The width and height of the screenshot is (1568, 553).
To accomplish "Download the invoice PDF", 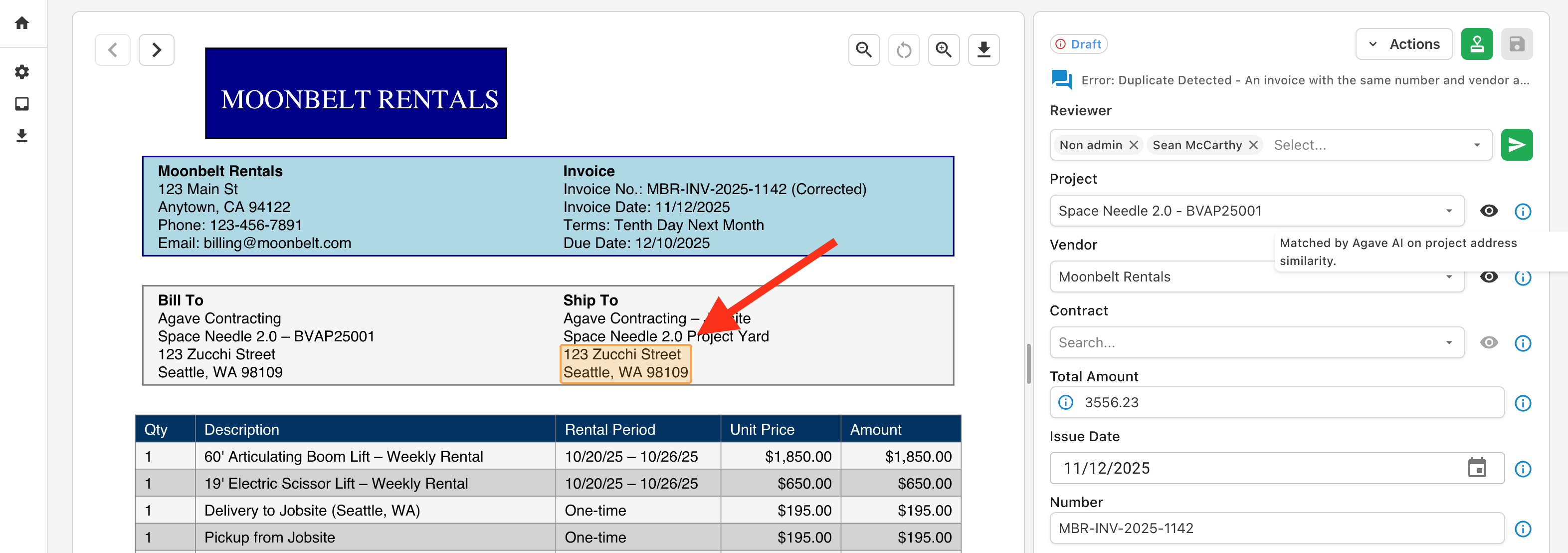I will (983, 49).
